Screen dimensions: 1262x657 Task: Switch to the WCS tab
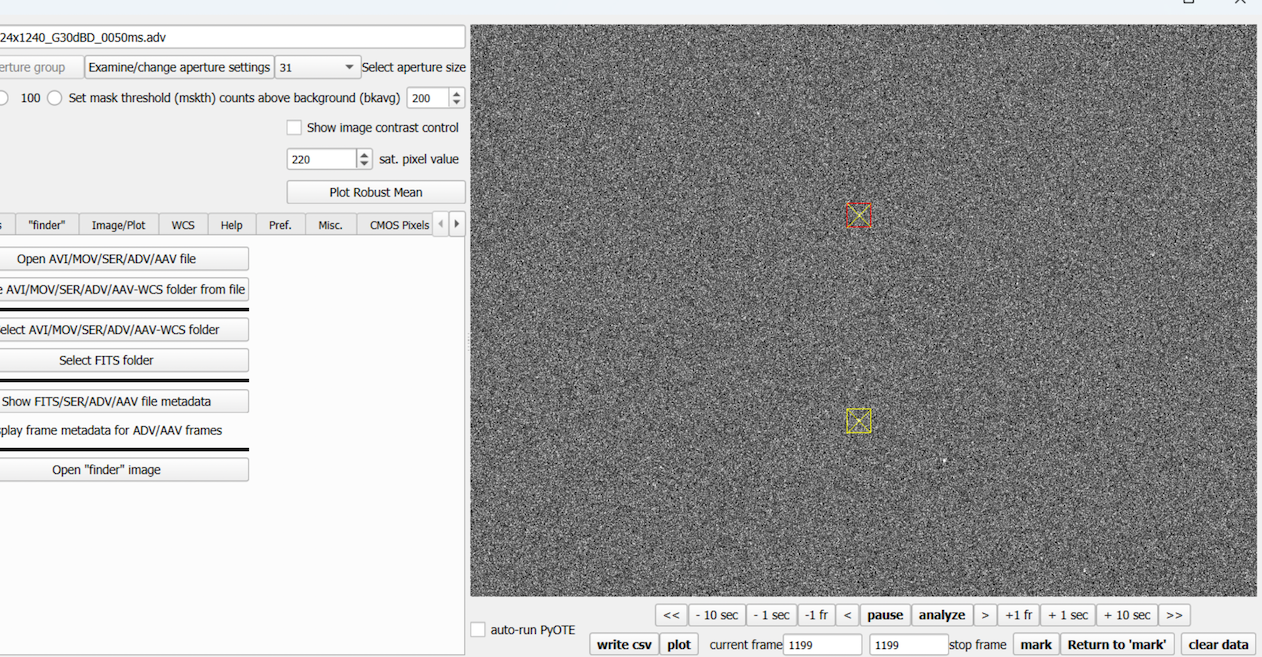point(183,225)
